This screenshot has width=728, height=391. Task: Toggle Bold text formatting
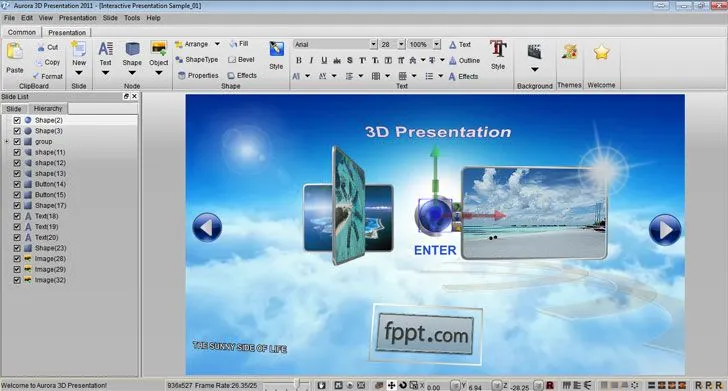click(x=299, y=60)
